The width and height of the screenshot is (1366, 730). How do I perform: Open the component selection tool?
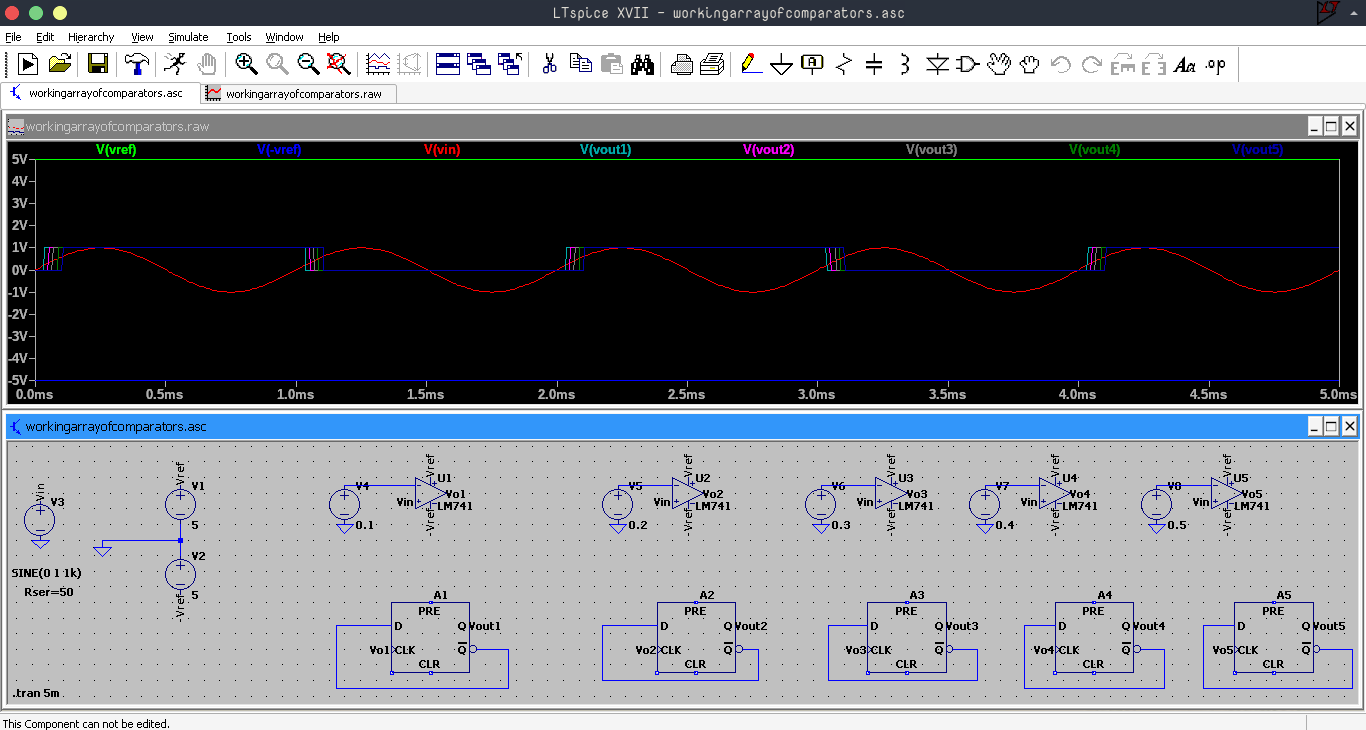(x=966, y=64)
